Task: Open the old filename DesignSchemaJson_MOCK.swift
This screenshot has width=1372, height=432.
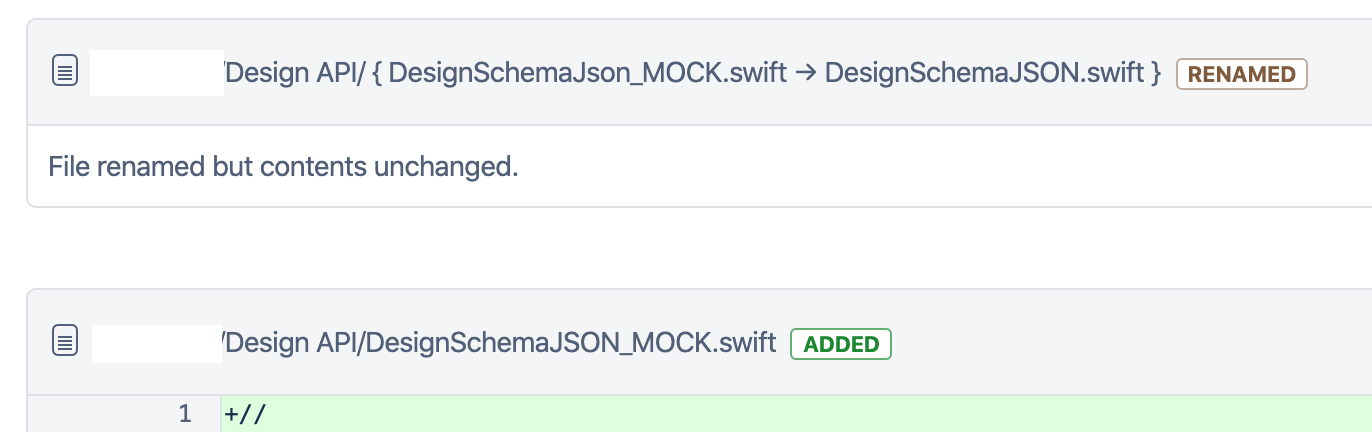Action: coord(587,73)
